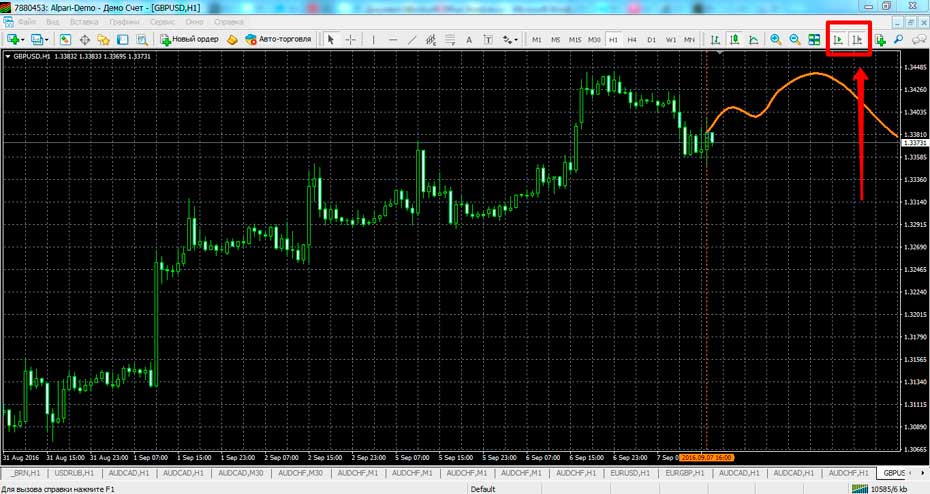Click the Zoom Out magnifier icon
Screen dimensions: 930x494
794,40
